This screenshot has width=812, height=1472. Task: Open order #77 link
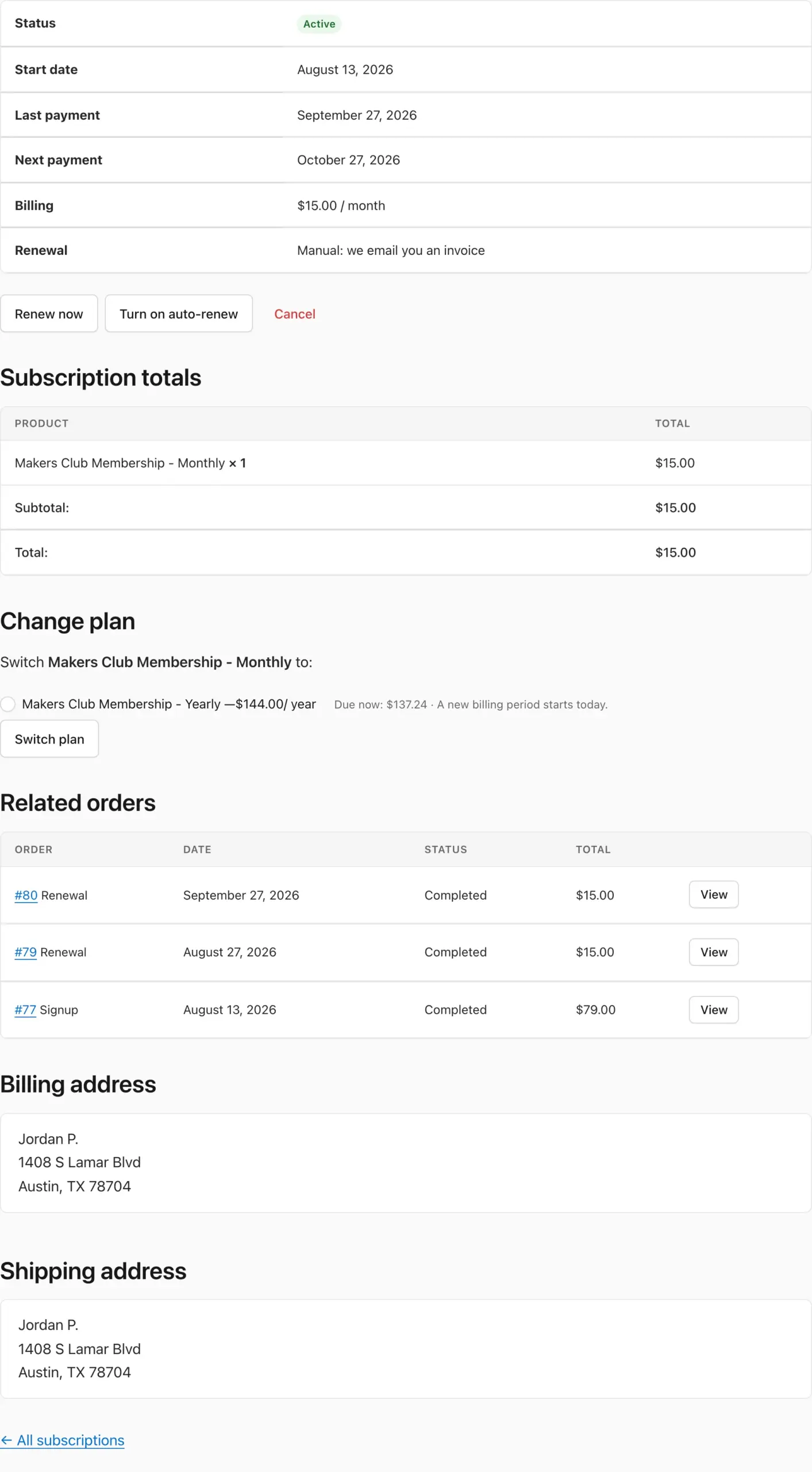(x=25, y=1010)
